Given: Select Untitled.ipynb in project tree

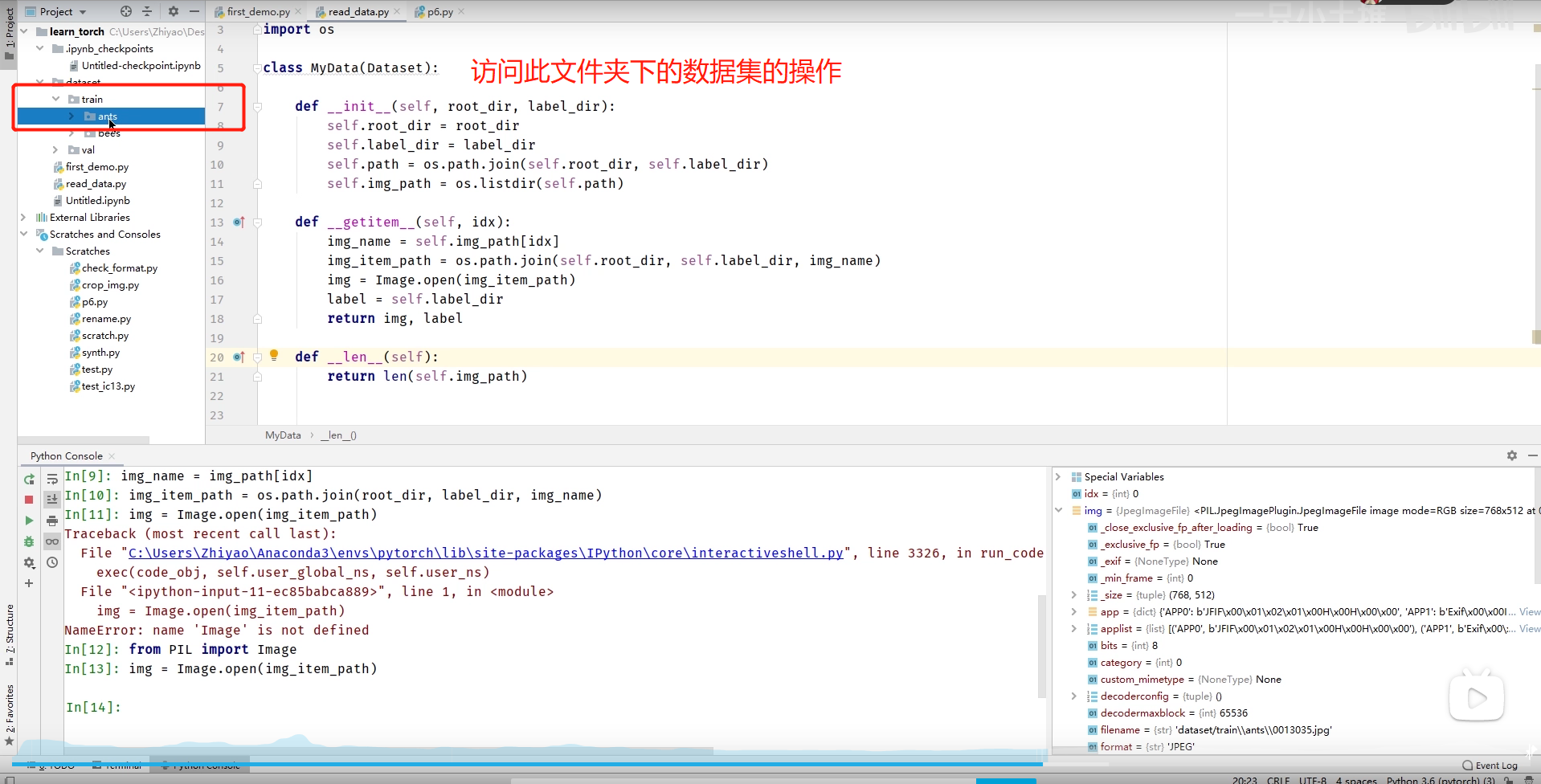Looking at the screenshot, I should 97,200.
